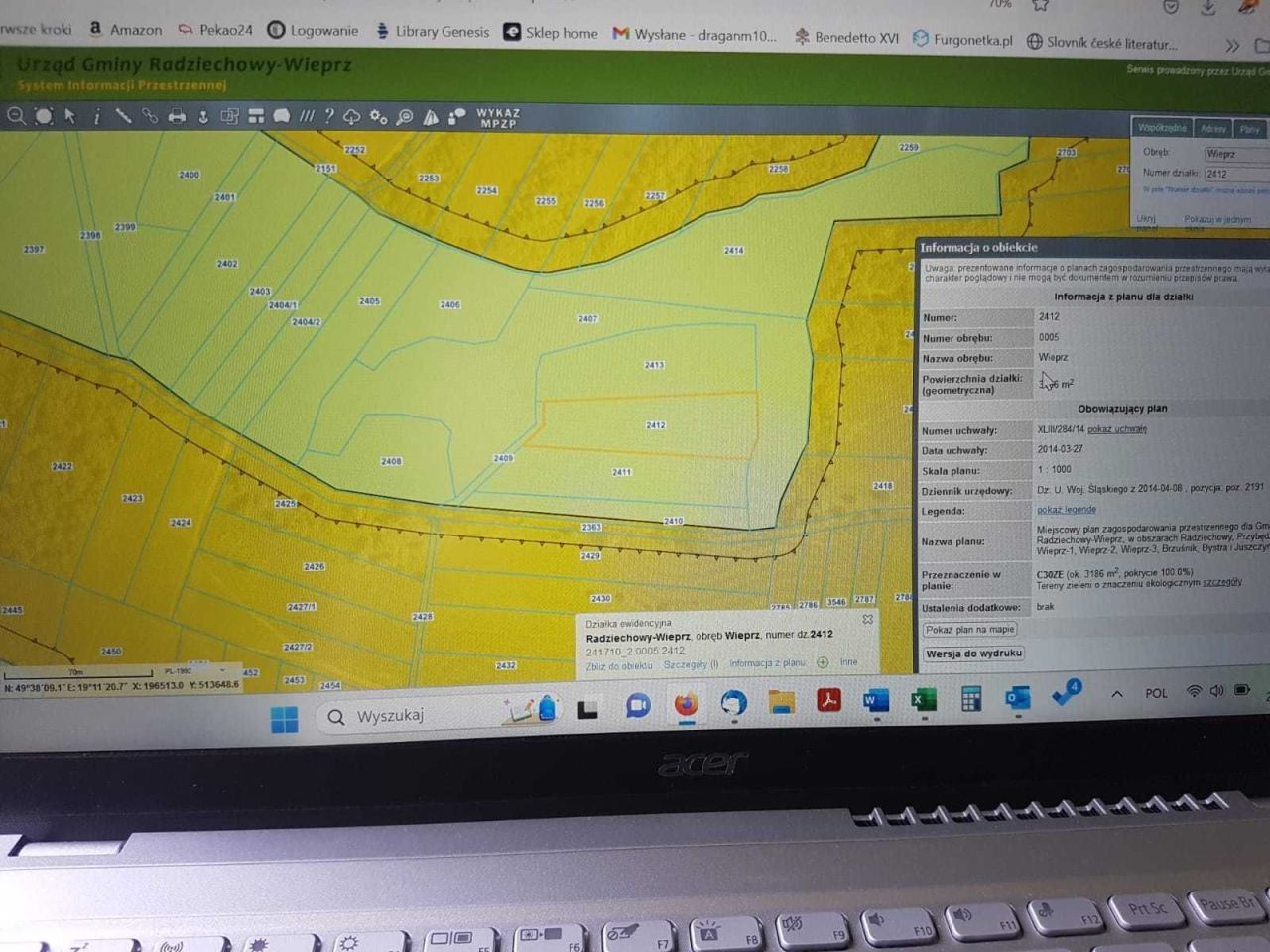
Task: Open the 'pokaż legendę' link
Action: click(x=1067, y=510)
